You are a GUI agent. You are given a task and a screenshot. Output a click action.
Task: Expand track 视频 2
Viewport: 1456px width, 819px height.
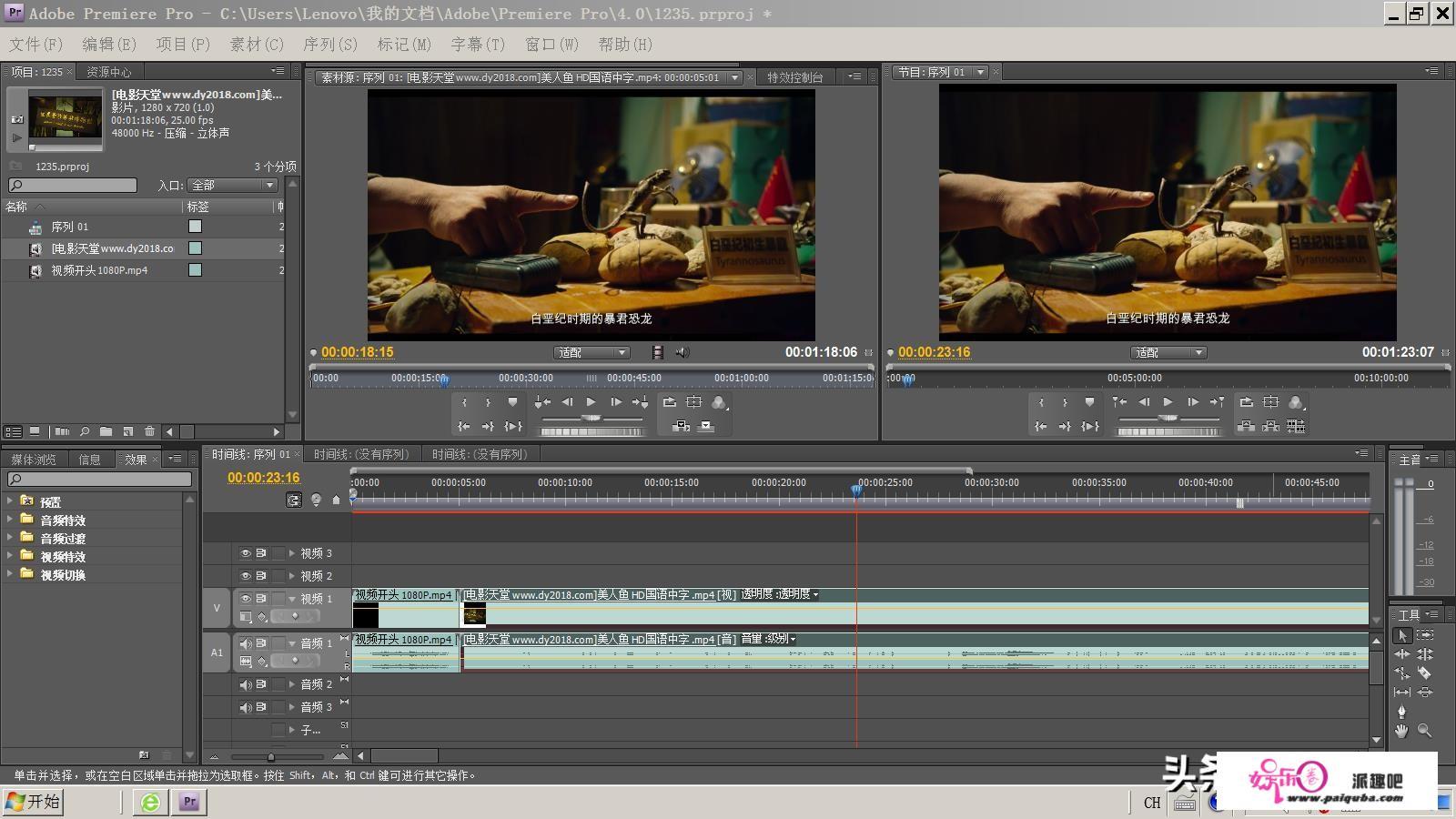(x=292, y=576)
